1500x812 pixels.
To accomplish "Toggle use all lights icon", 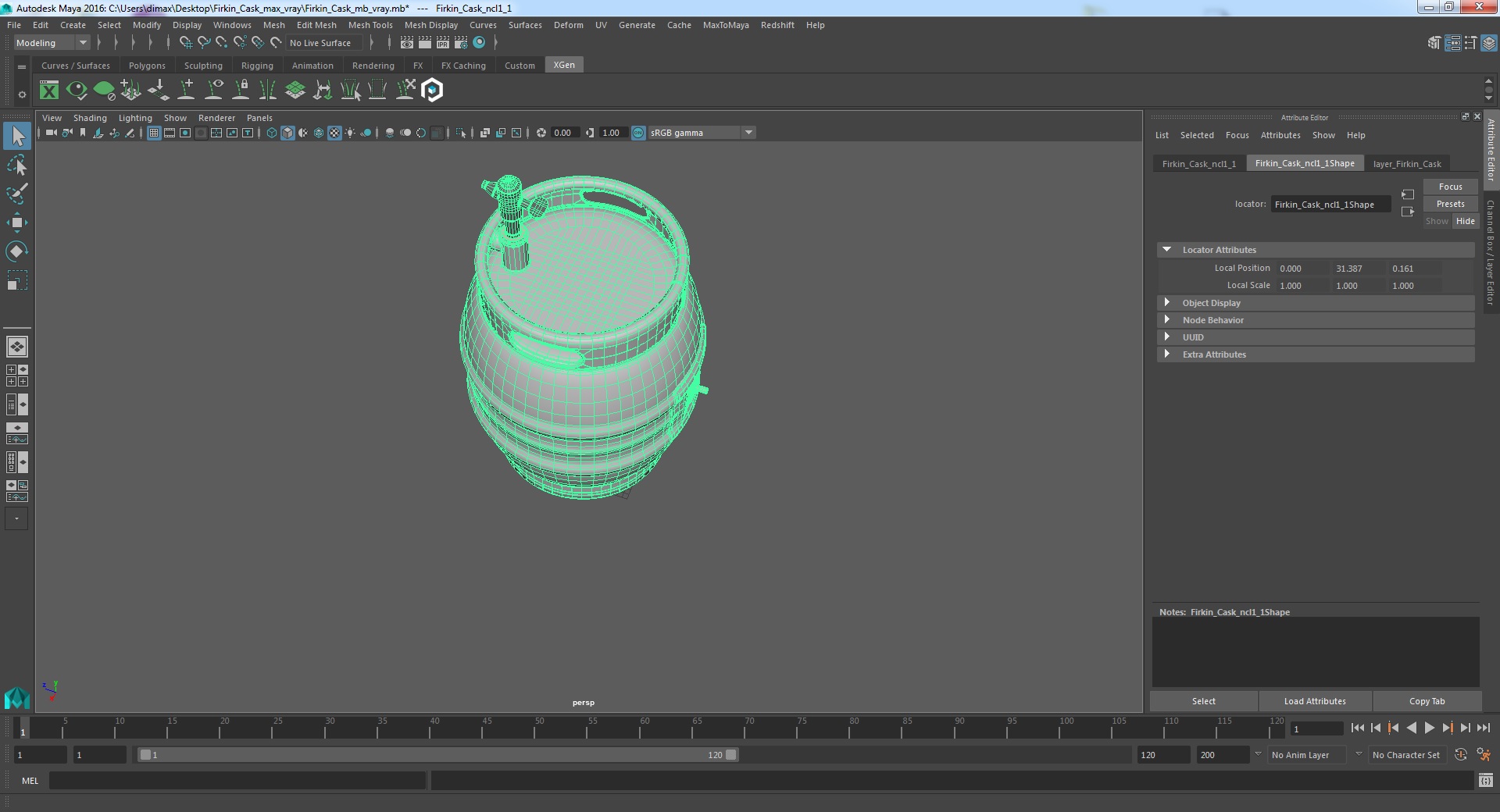I will click(x=350, y=133).
